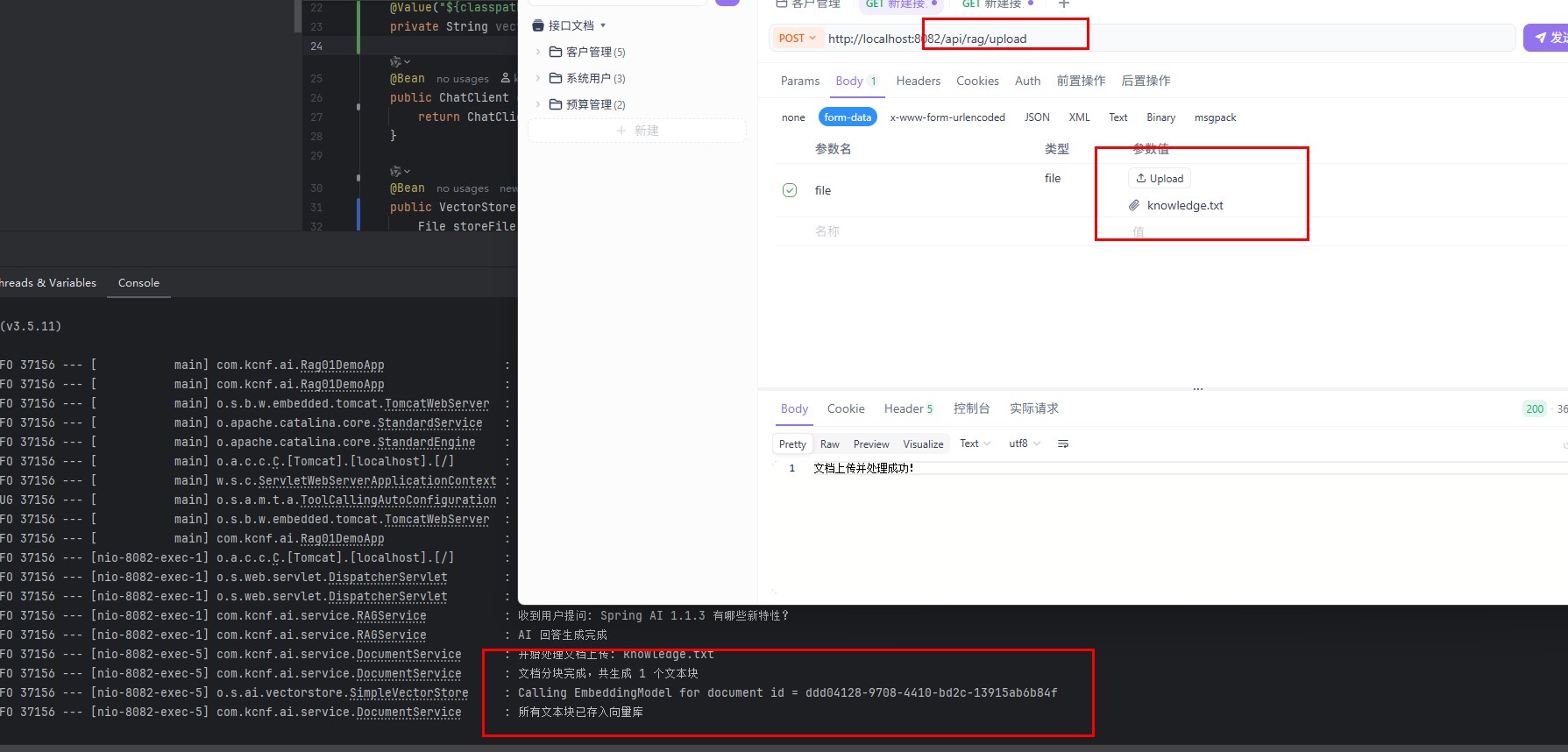The width and height of the screenshot is (1568, 752).
Task: Select the JSON body type option
Action: tap(1037, 117)
